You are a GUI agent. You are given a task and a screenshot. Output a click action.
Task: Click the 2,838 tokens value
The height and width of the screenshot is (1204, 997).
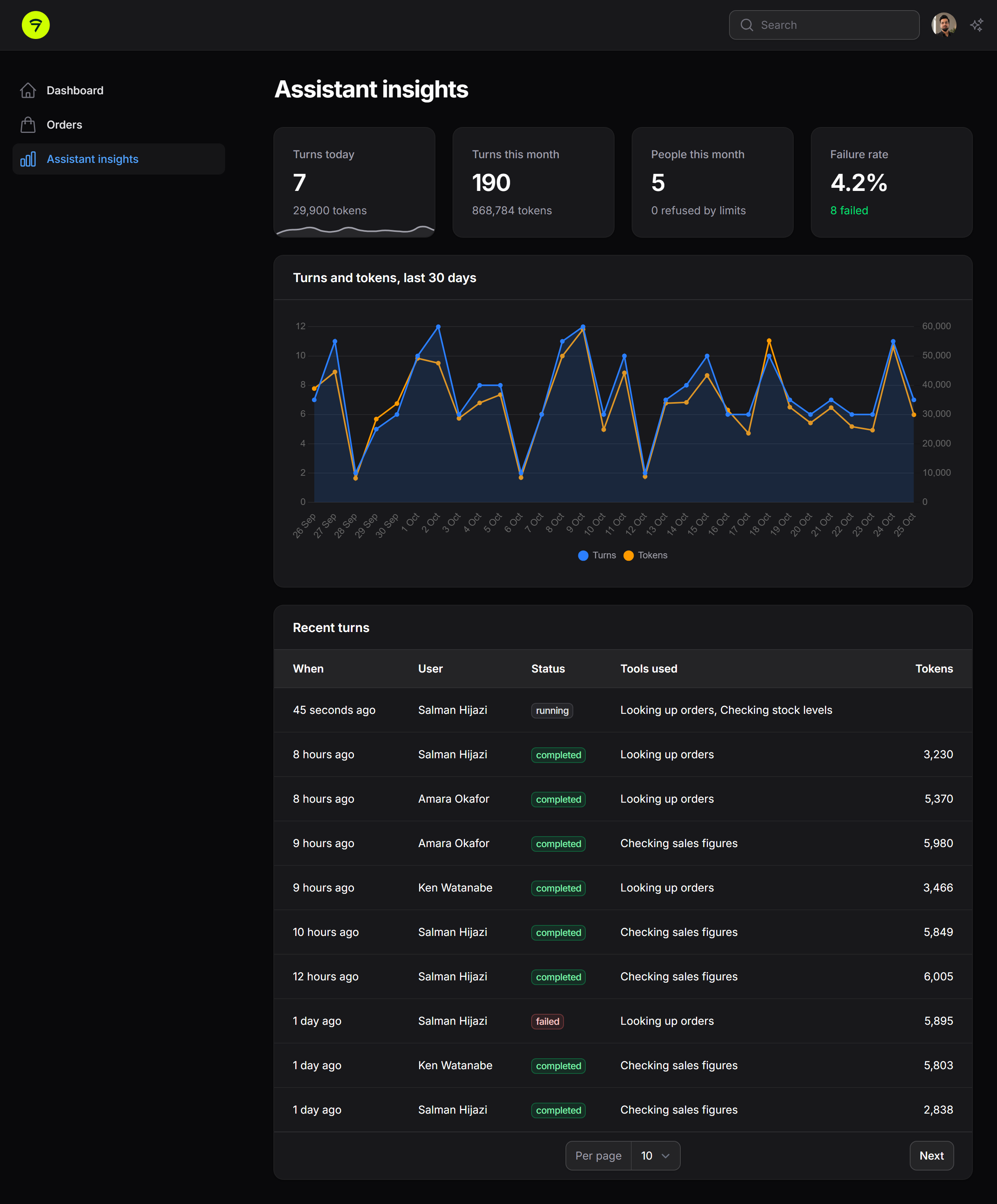pos(938,1110)
